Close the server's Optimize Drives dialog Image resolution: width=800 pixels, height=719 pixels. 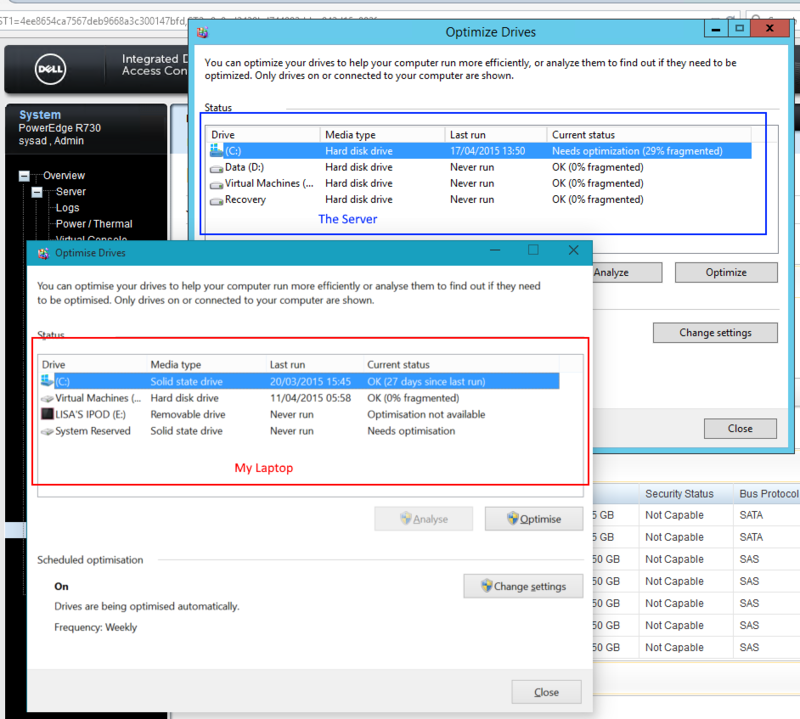[740, 428]
